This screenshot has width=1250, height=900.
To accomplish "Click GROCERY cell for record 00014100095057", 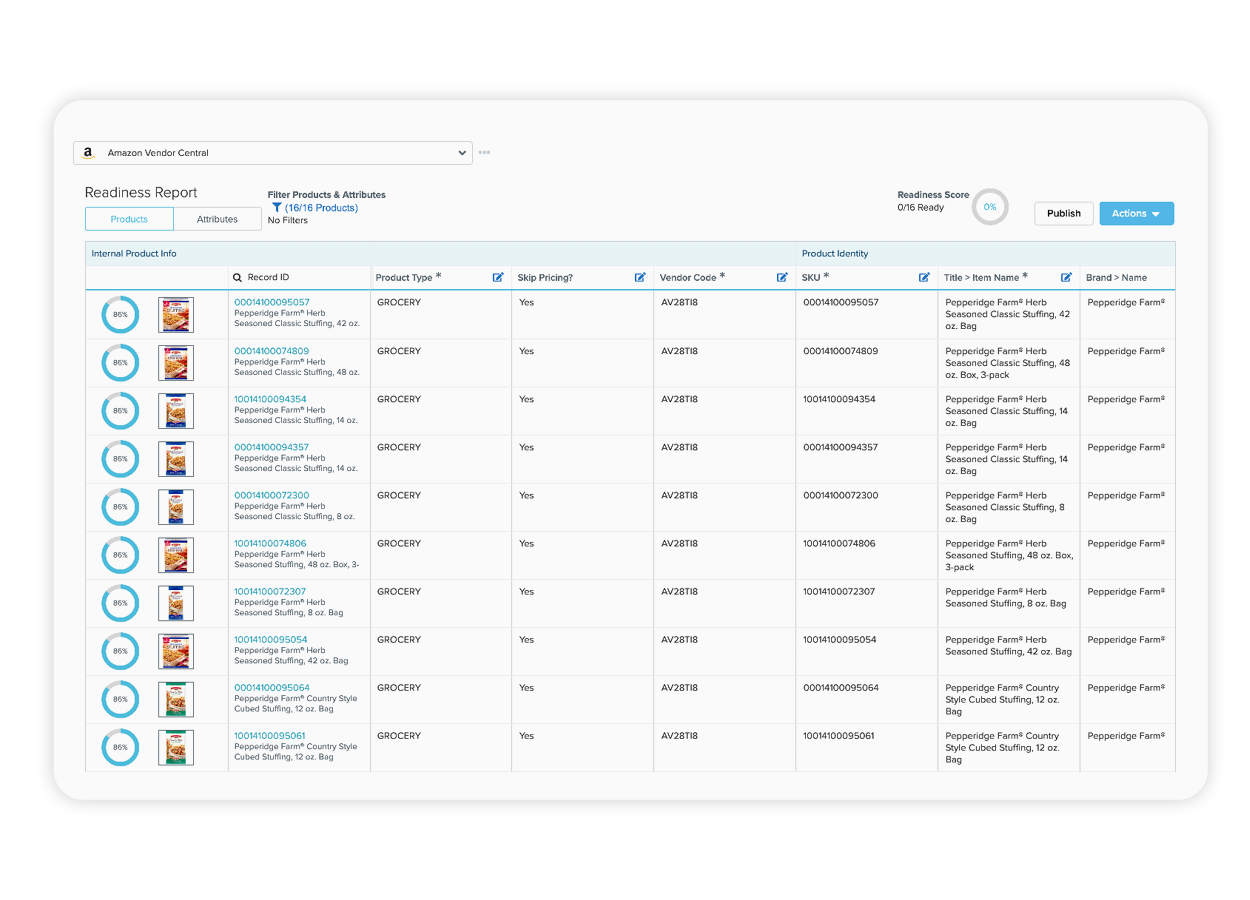I will [399, 302].
